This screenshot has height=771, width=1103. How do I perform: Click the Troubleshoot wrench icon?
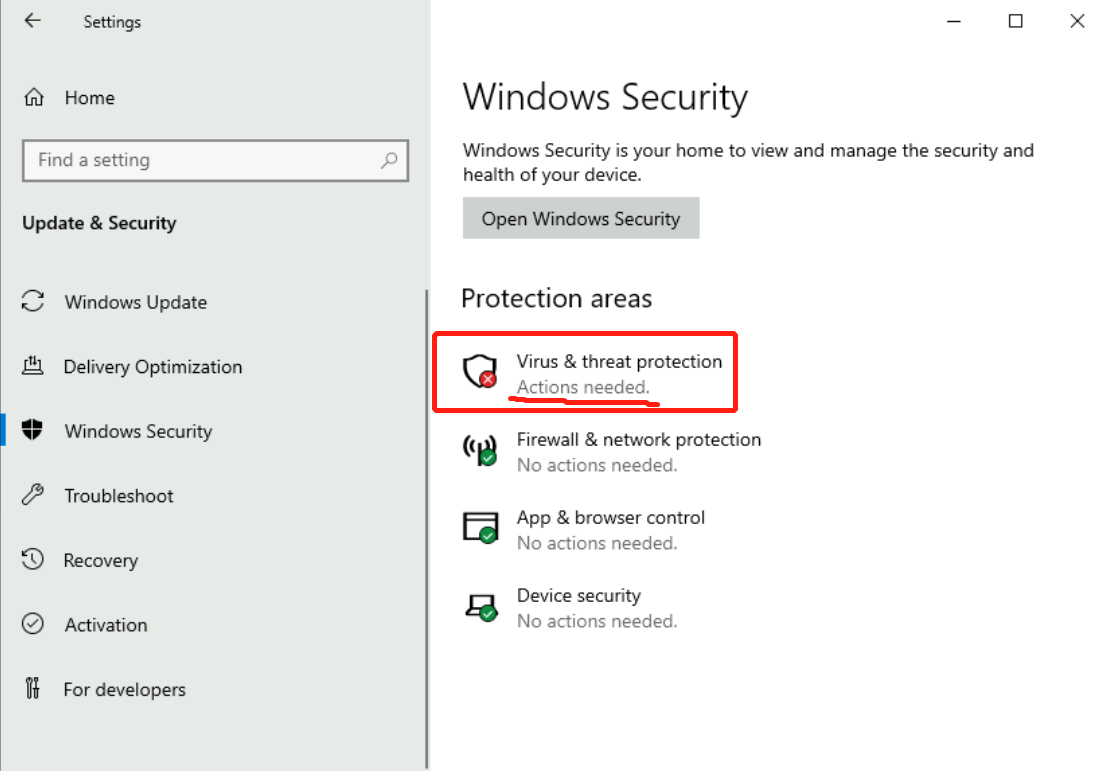pyautogui.click(x=33, y=495)
